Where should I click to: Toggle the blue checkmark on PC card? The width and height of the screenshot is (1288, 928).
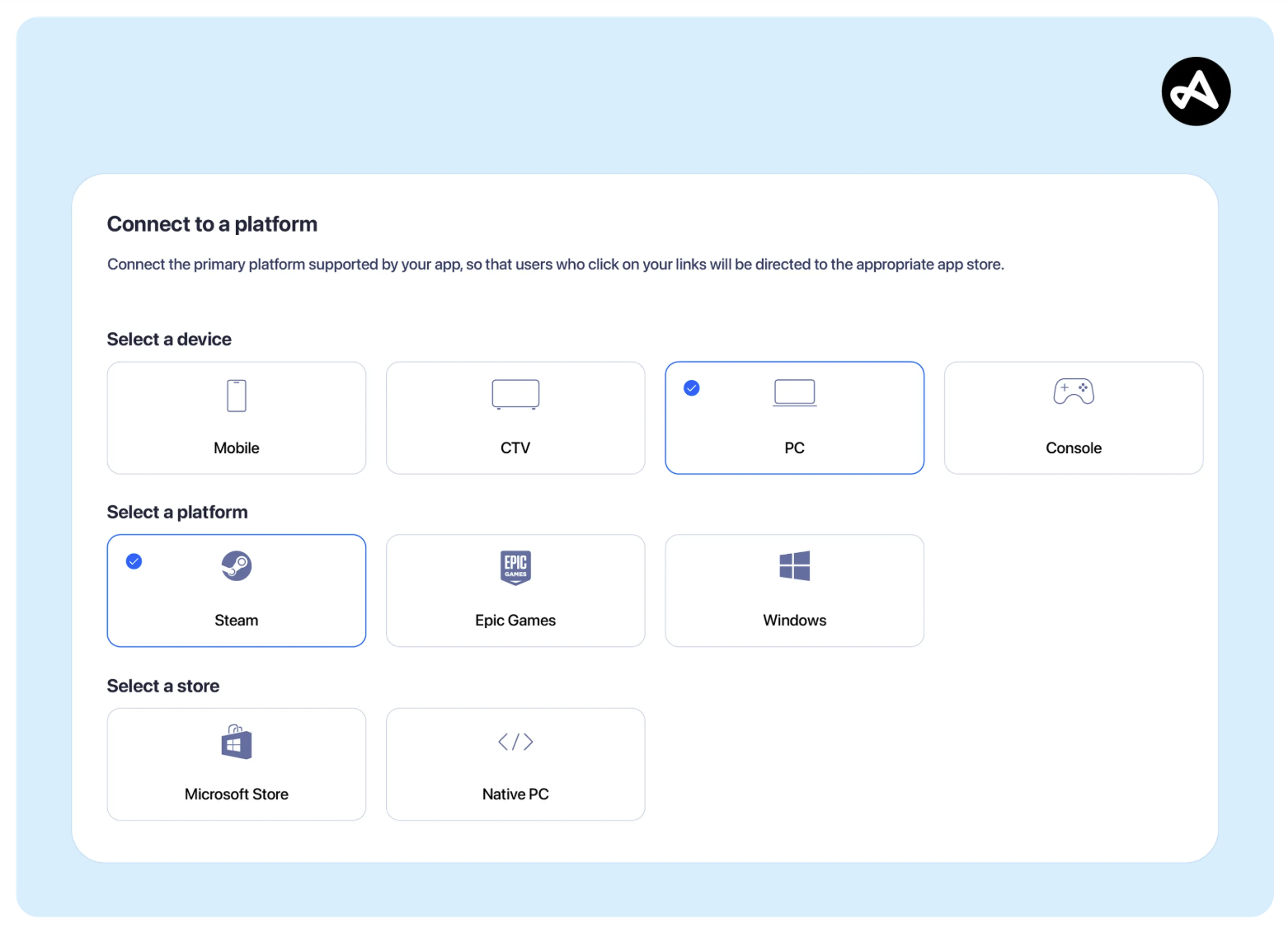point(692,388)
